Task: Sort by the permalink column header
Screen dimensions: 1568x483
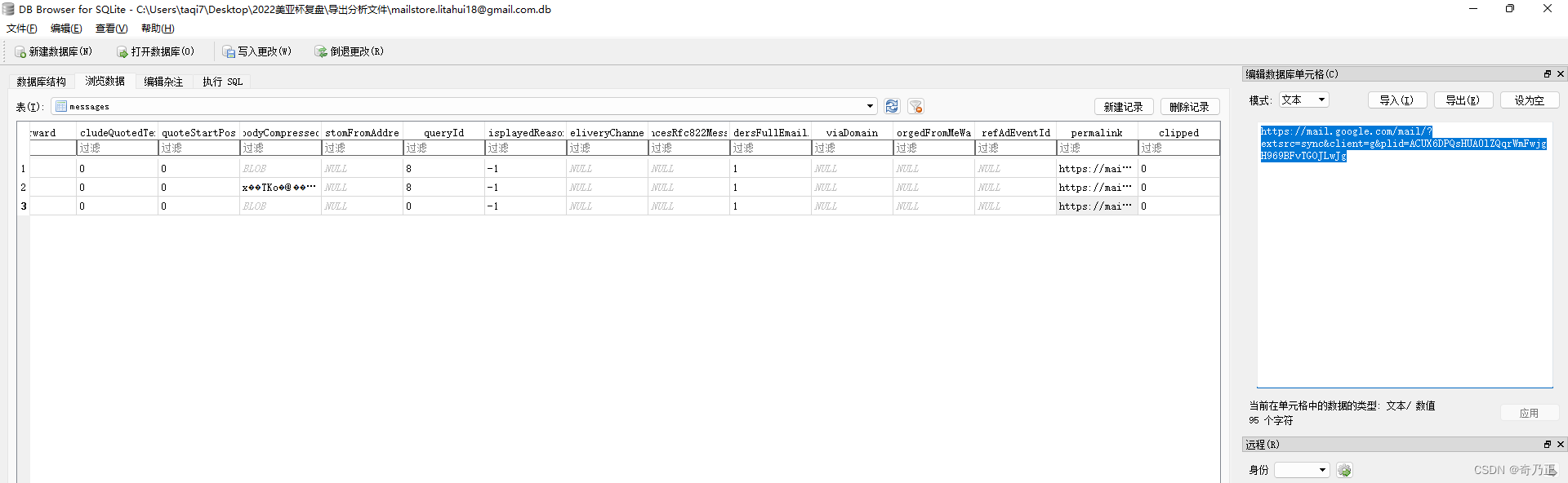Action: pos(1097,132)
